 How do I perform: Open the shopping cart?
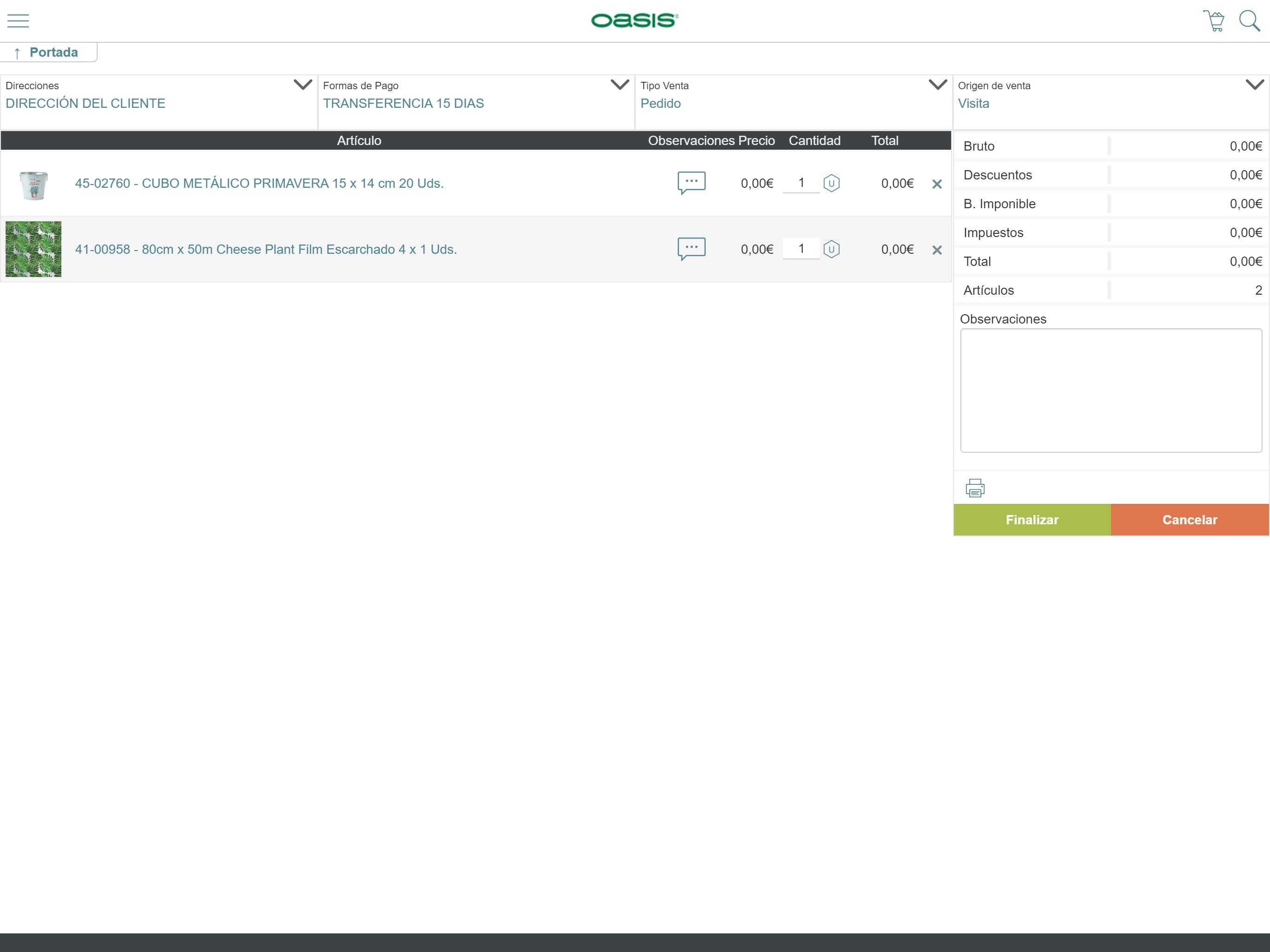(1214, 20)
